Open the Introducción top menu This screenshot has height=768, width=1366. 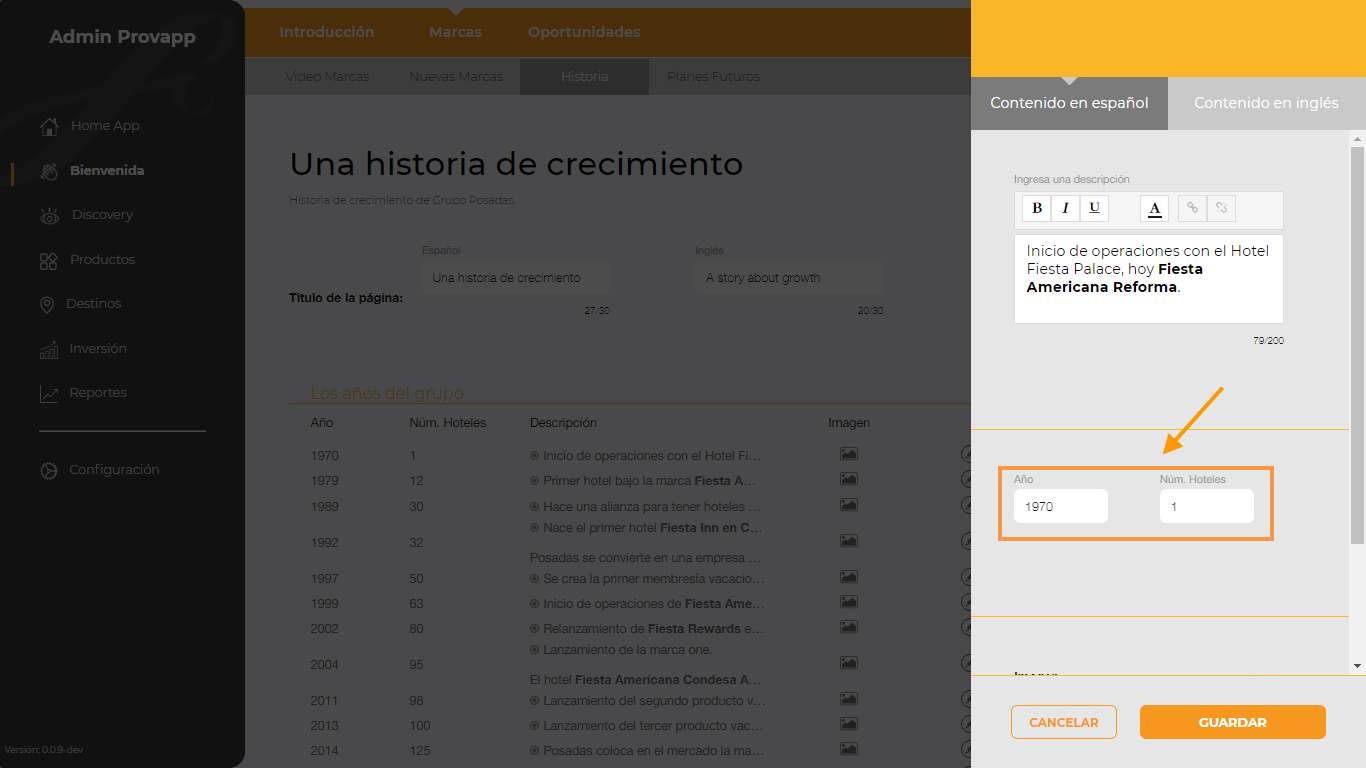tap(326, 32)
